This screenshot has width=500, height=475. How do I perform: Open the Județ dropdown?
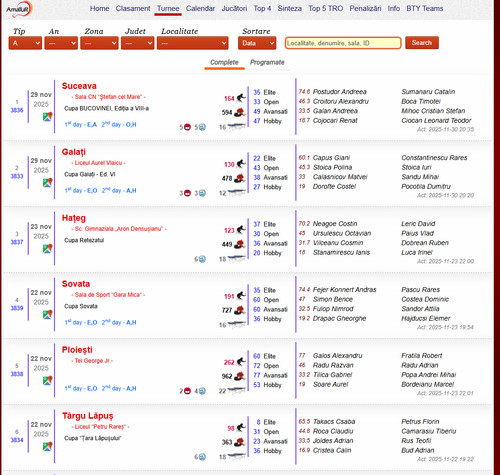click(138, 43)
